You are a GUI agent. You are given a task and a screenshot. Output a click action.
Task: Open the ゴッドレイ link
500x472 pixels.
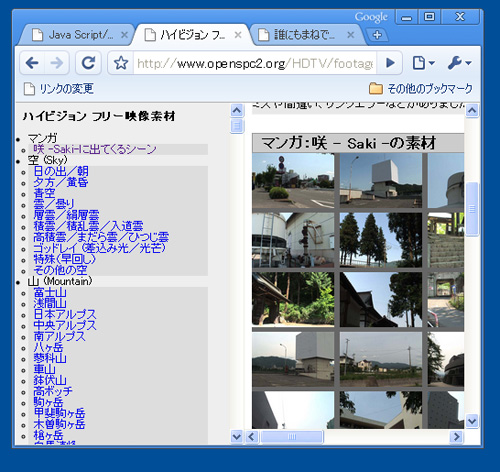tap(99, 248)
